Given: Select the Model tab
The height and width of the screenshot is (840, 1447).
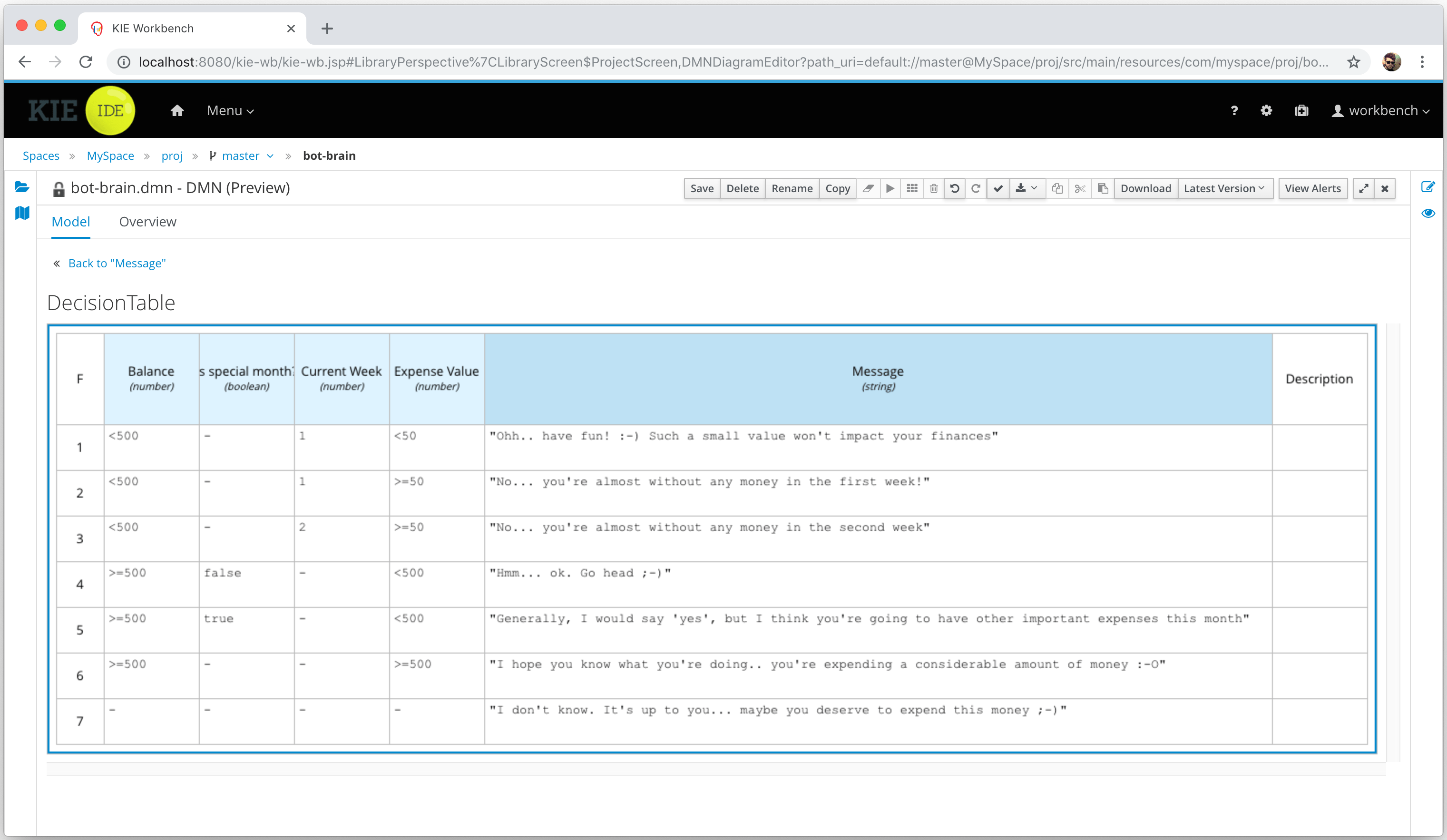Looking at the screenshot, I should pyautogui.click(x=70, y=222).
